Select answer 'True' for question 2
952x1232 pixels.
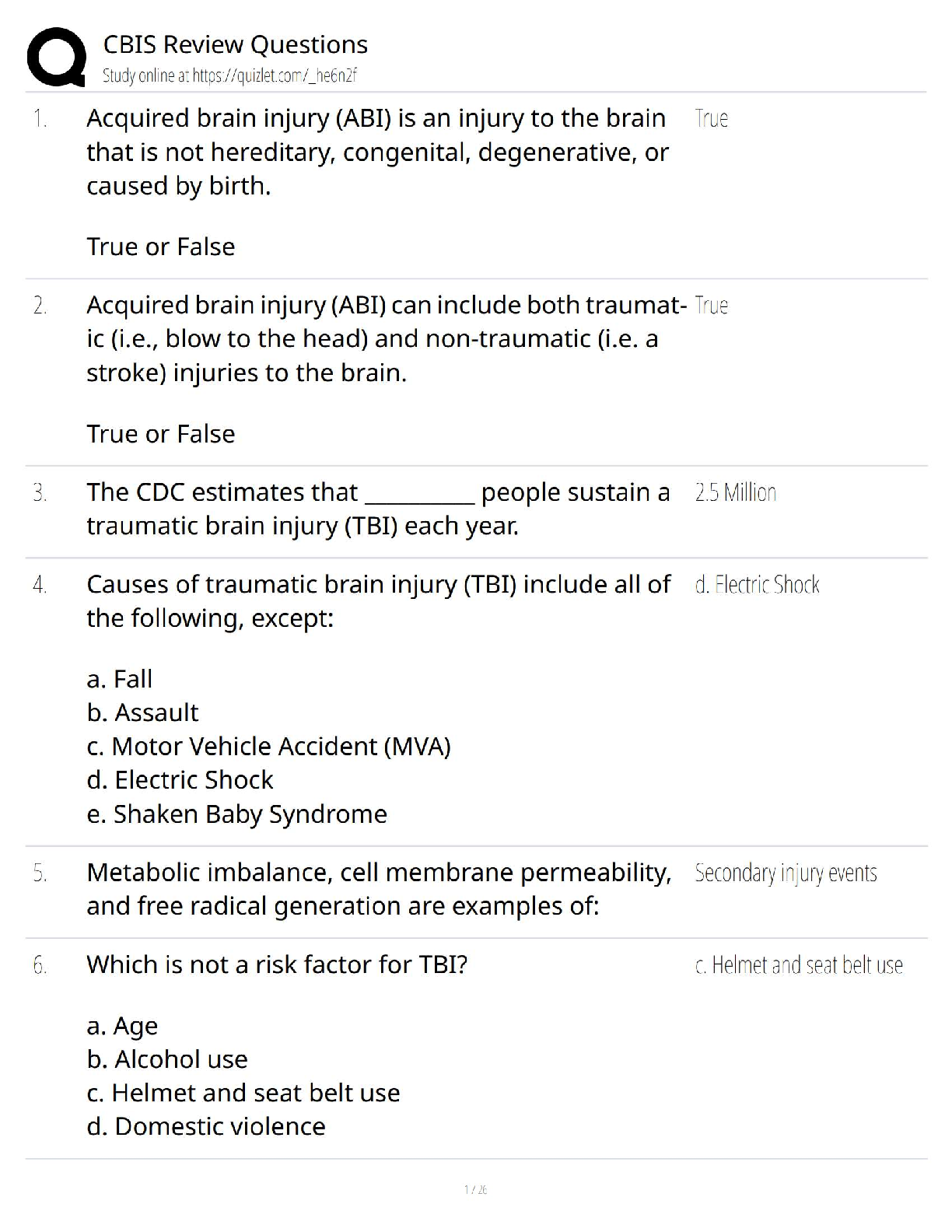click(711, 306)
